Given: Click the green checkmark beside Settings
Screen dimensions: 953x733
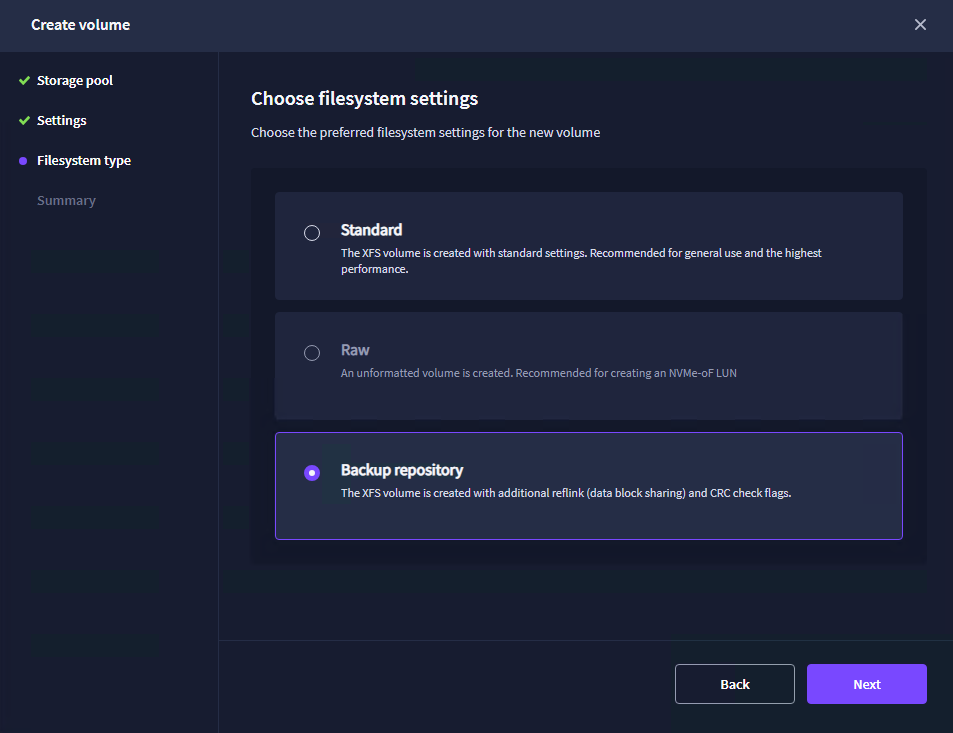Looking at the screenshot, I should tap(24, 120).
